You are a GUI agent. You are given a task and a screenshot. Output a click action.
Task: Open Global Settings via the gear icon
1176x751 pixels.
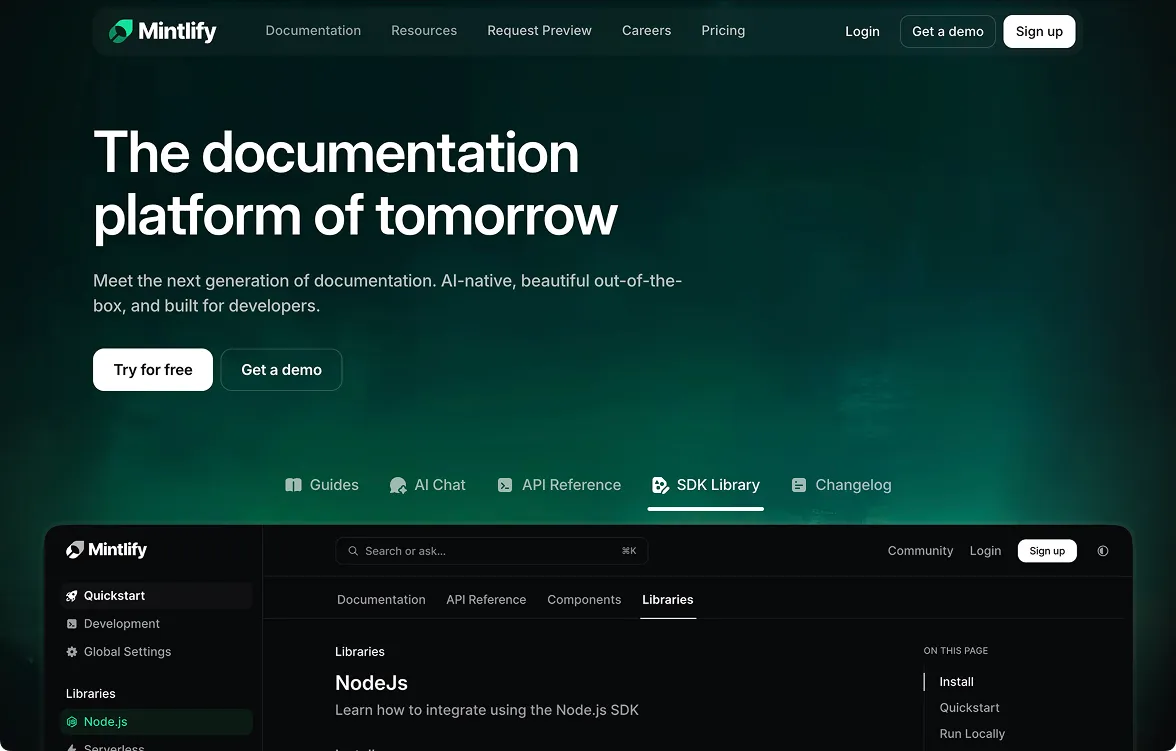[71, 651]
